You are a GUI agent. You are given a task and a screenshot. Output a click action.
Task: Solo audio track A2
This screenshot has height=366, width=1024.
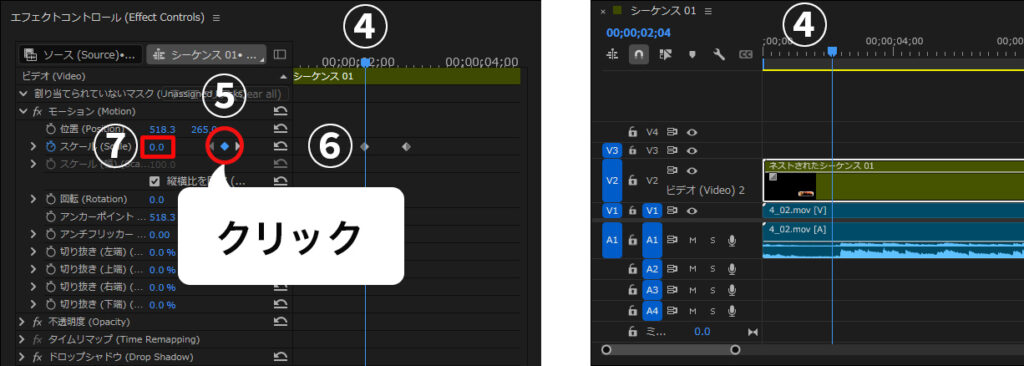(712, 269)
